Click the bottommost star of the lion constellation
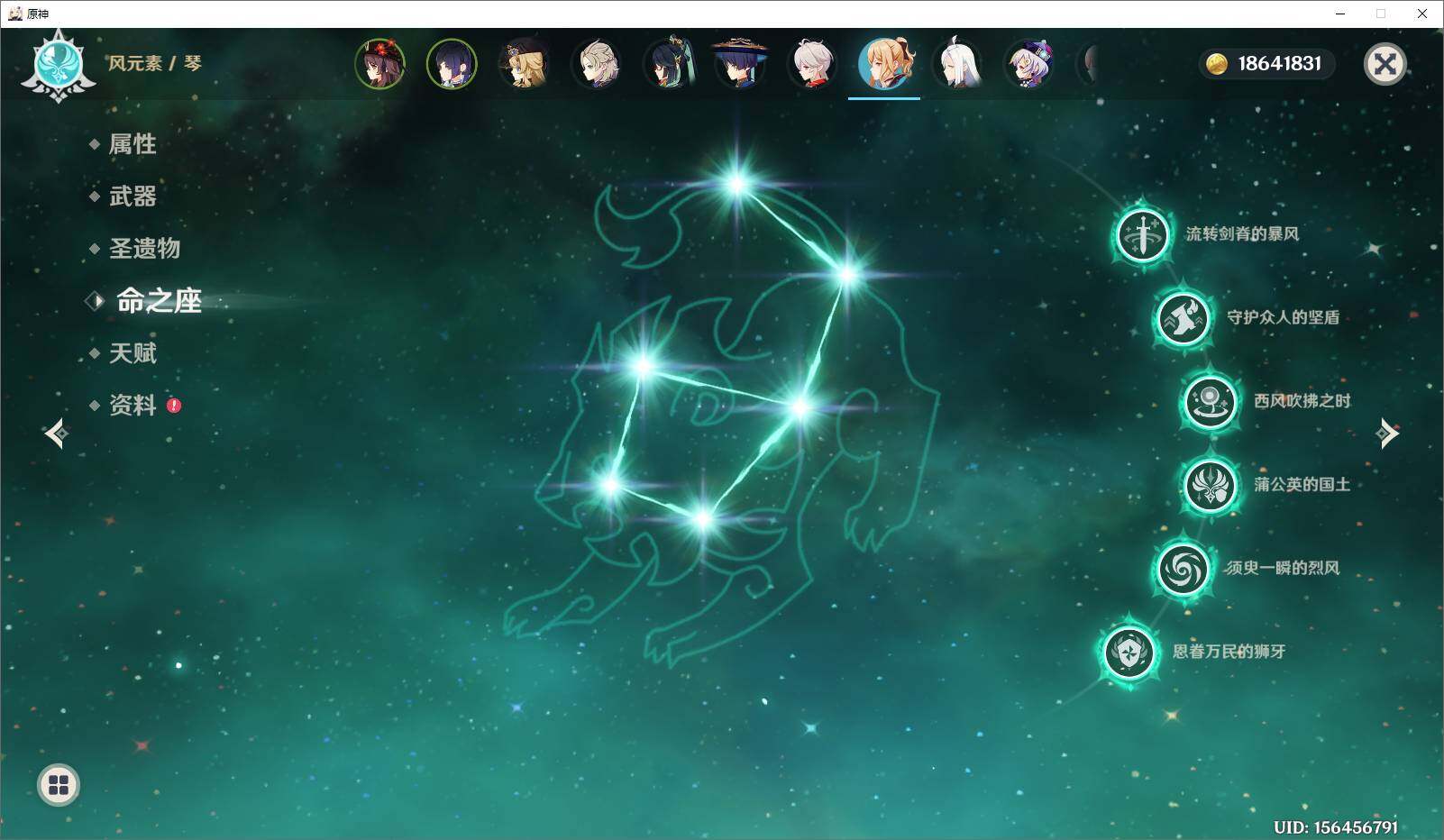Image resolution: width=1444 pixels, height=840 pixels. pos(702,519)
